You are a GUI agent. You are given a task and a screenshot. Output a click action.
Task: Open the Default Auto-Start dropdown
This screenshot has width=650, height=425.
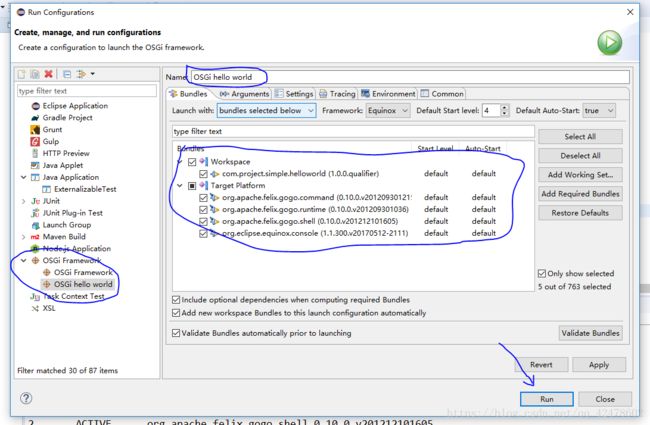599,111
